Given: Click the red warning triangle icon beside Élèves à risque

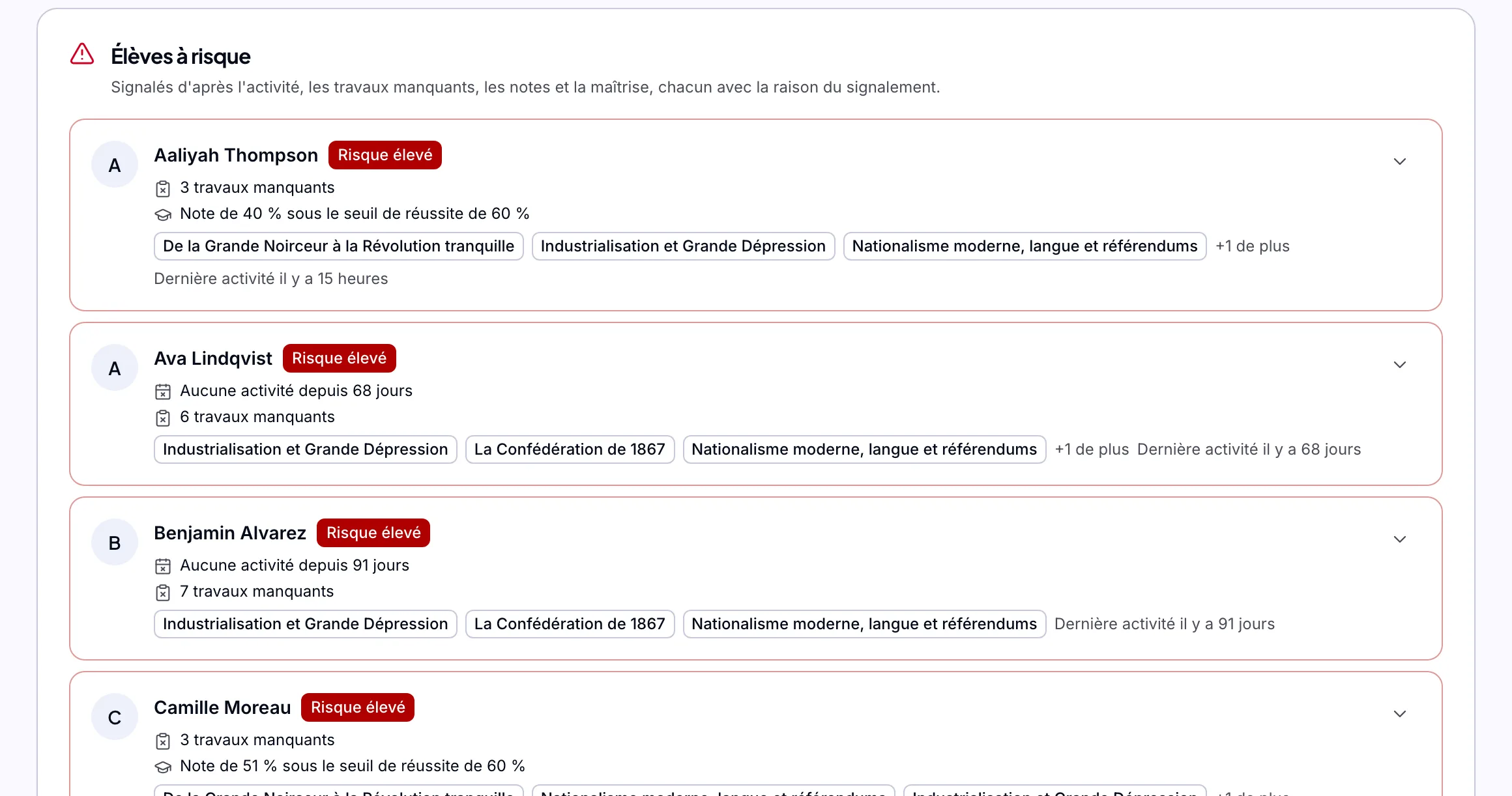Looking at the screenshot, I should [x=82, y=54].
